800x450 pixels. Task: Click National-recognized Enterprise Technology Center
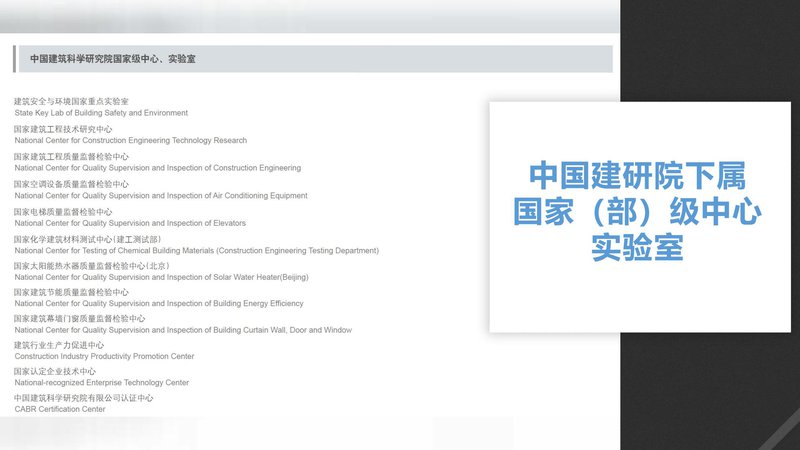coord(102,383)
